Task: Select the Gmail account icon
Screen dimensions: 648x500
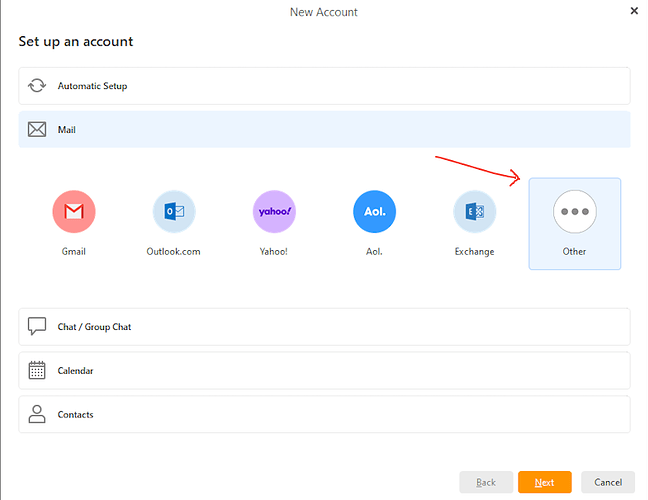Action: (74, 212)
